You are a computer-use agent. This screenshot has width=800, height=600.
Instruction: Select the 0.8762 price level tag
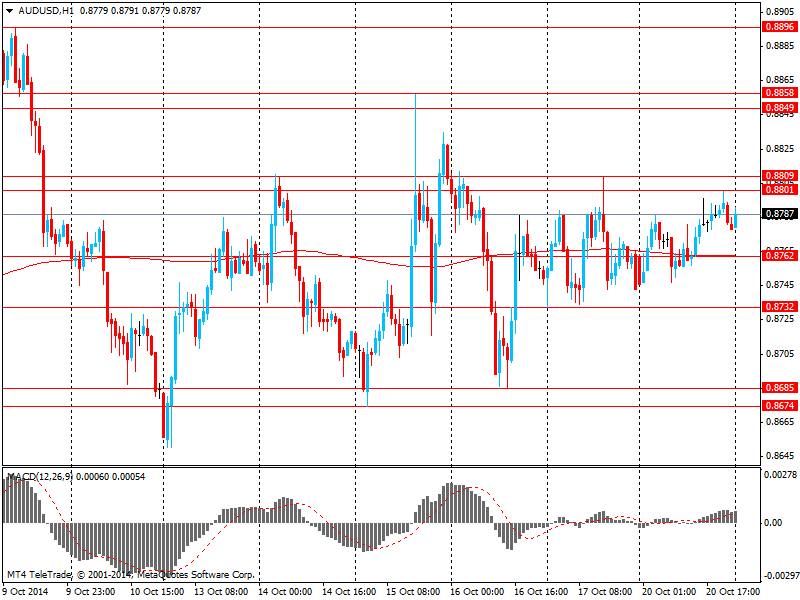point(779,256)
